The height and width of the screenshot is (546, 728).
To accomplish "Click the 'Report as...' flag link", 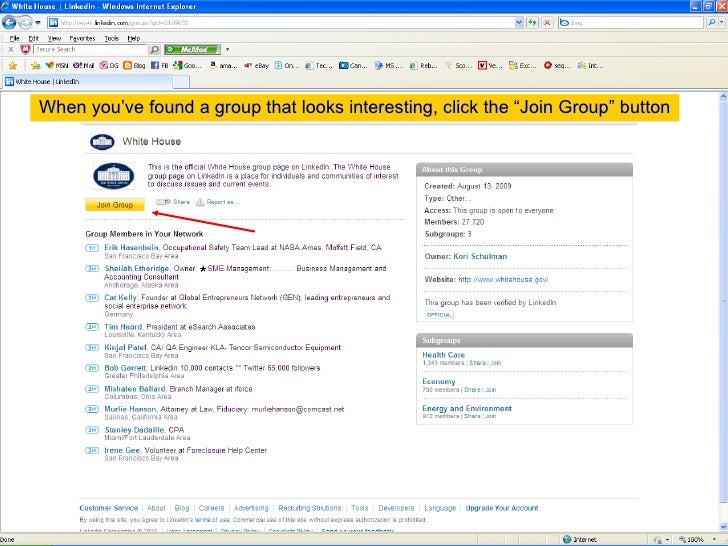I will pyautogui.click(x=217, y=202).
